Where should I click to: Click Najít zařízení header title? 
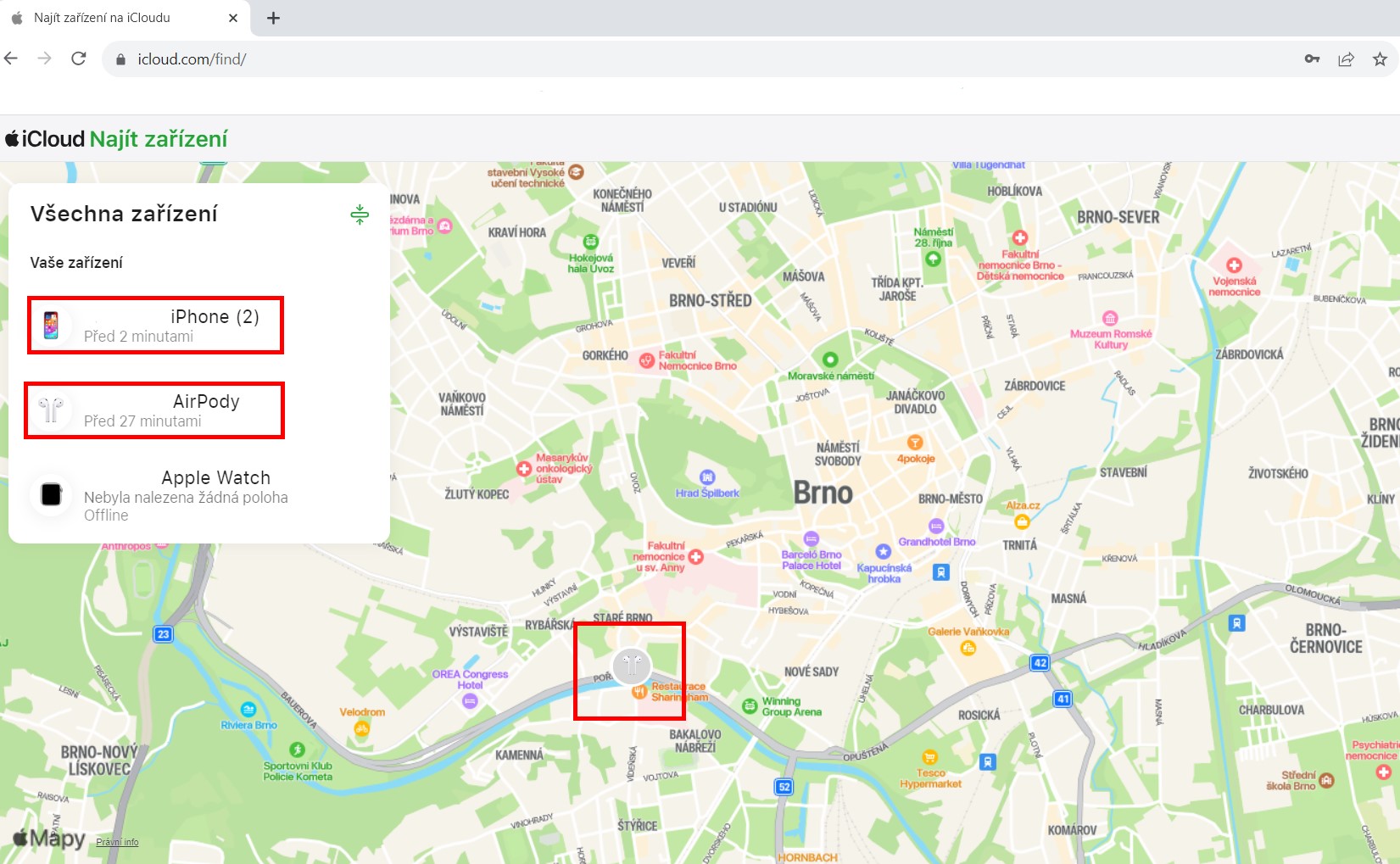click(x=159, y=139)
